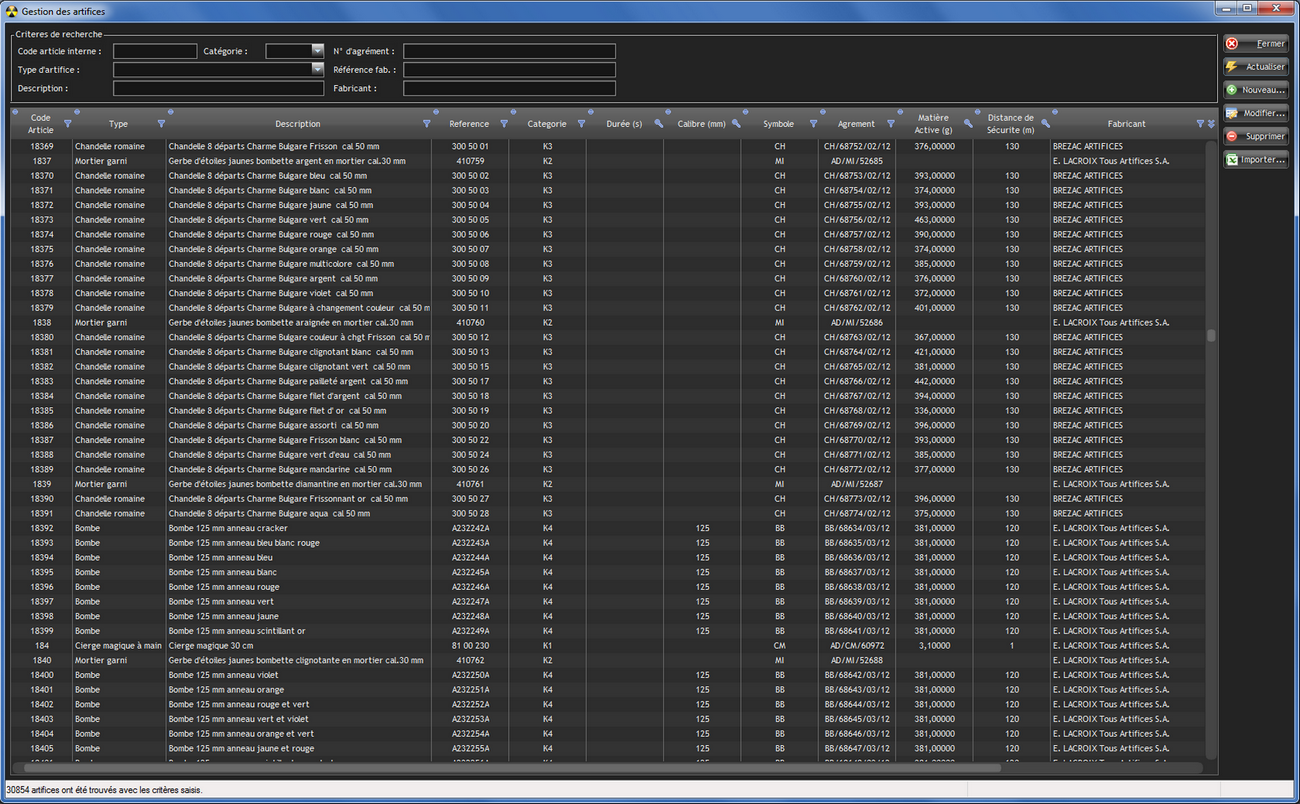Click reference cell '410761'
Viewport: 1300px width, 804px height.
(x=470, y=484)
